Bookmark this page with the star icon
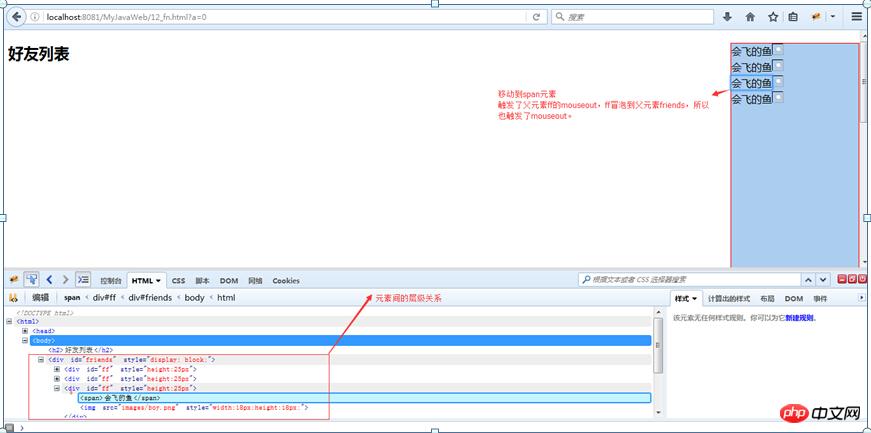The image size is (871, 433). (773, 17)
